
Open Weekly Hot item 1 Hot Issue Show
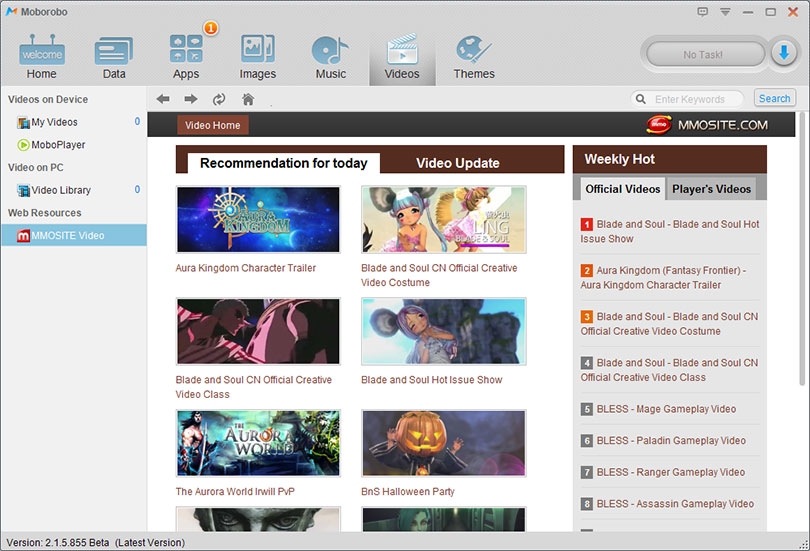(670, 231)
